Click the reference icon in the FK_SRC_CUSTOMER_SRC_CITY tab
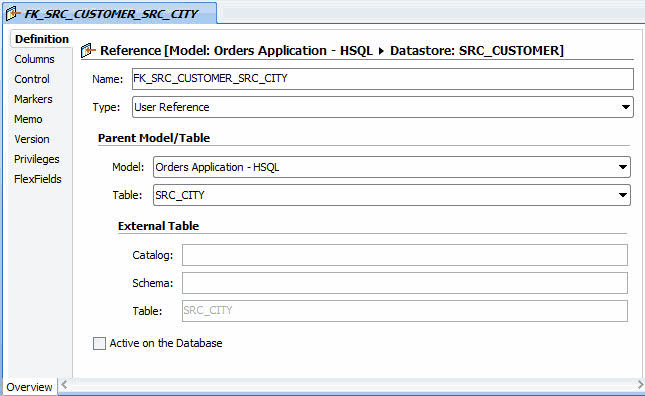 [x=13, y=13]
